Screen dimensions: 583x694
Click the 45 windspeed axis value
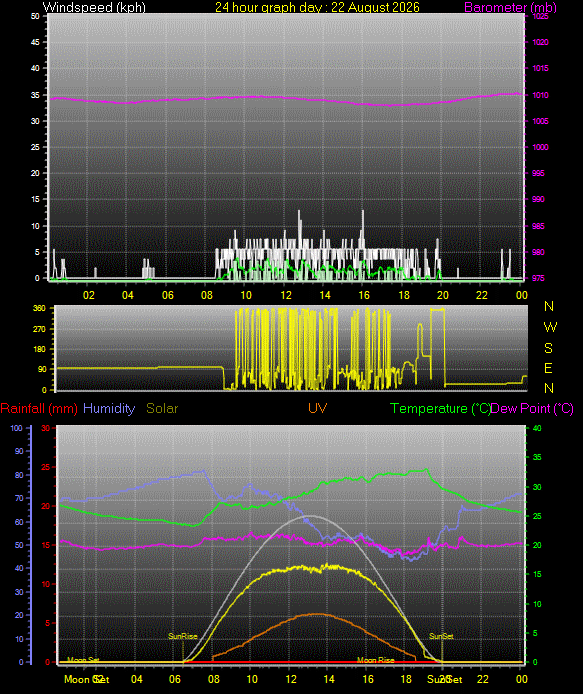[x=35, y=42]
